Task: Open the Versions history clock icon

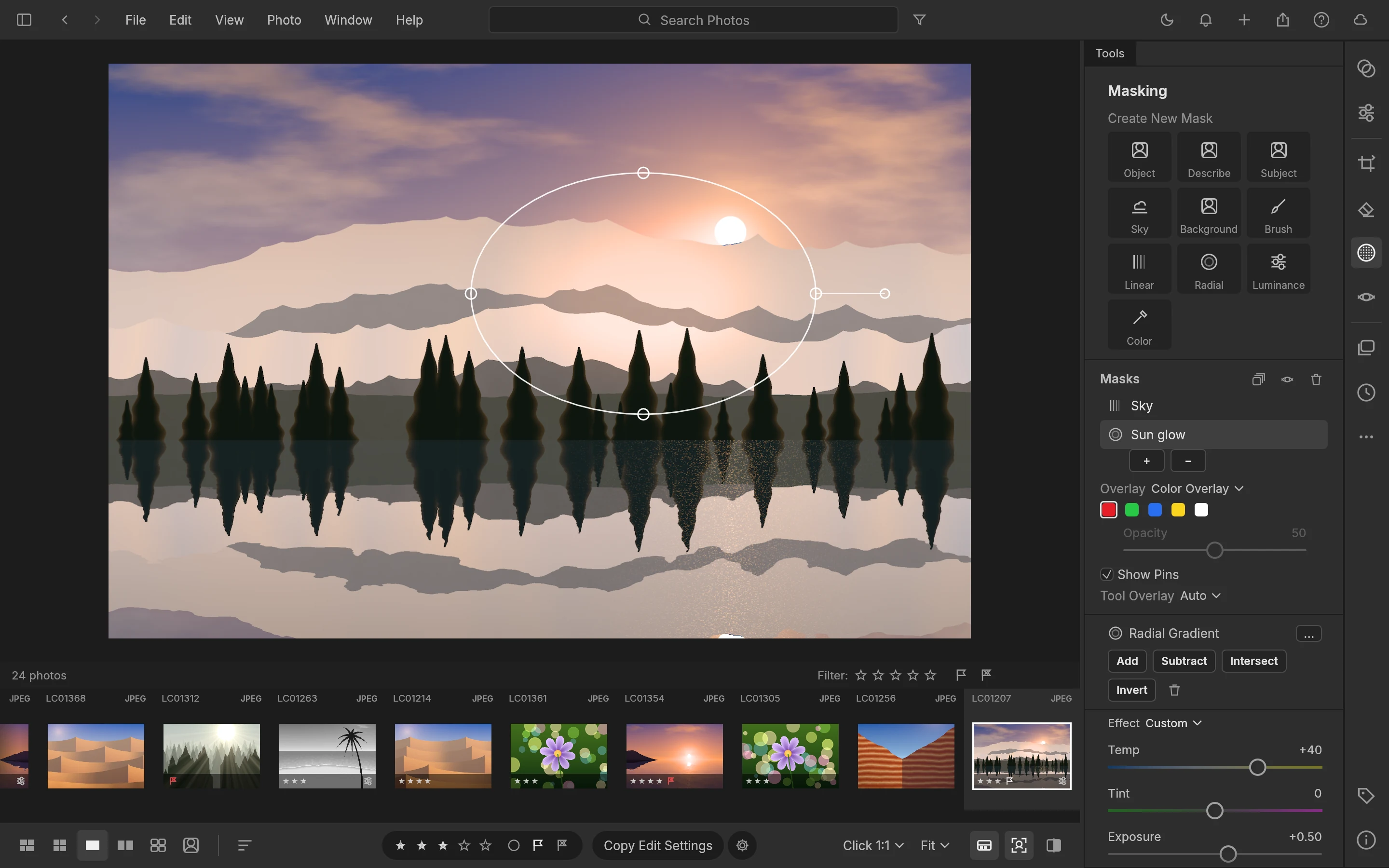Action: (x=1366, y=393)
